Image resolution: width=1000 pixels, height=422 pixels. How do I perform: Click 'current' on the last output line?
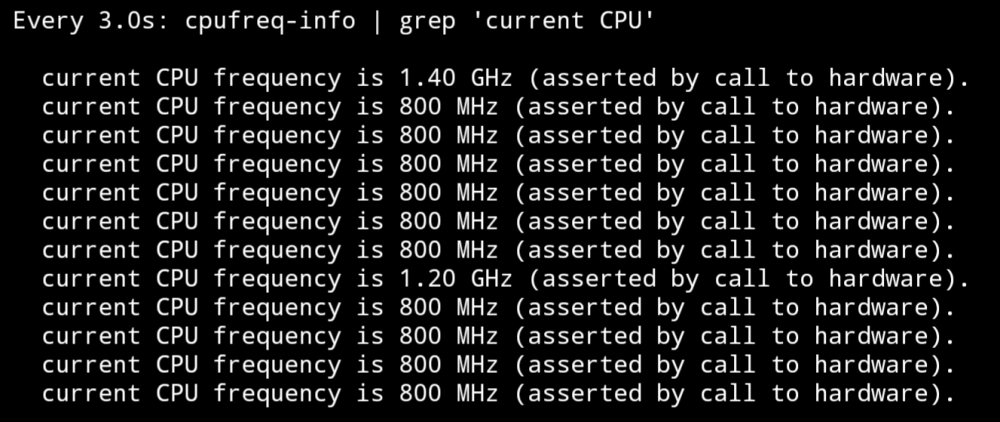(91, 395)
